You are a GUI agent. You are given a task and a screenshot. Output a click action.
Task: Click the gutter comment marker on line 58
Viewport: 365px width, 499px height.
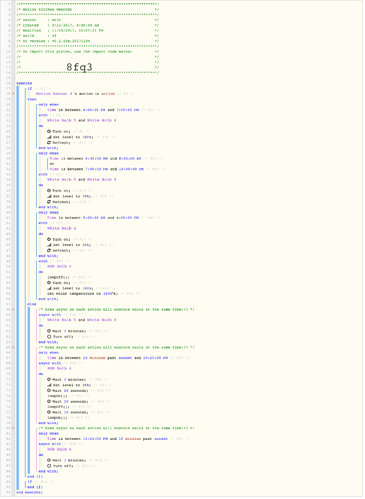point(14,309)
